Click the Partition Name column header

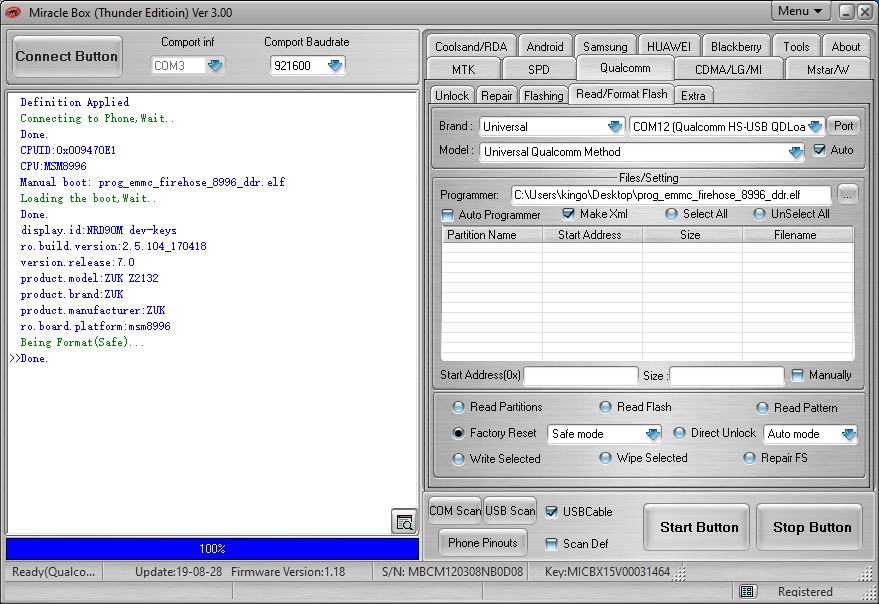(492, 235)
